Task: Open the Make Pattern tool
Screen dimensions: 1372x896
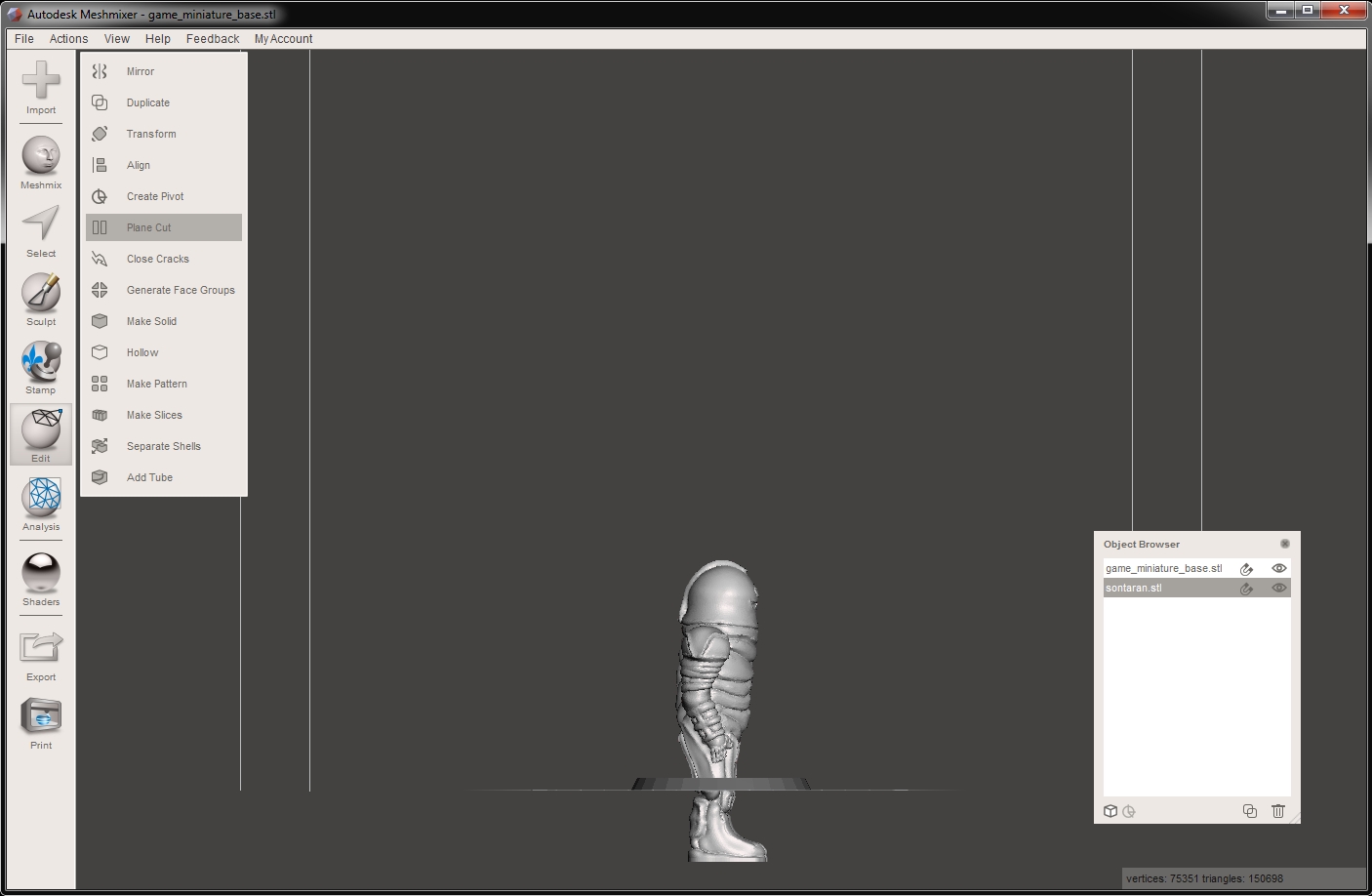Action: tap(164, 384)
